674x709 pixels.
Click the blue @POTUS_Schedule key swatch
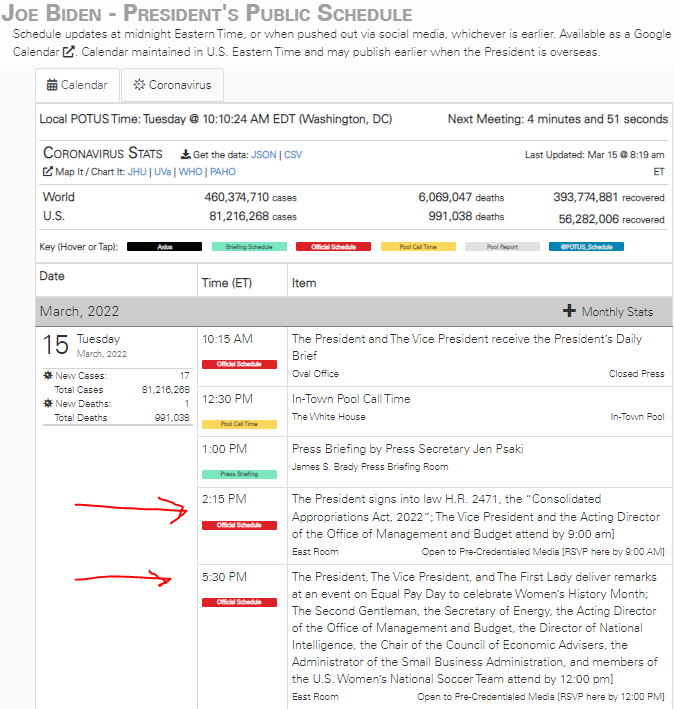(x=586, y=246)
